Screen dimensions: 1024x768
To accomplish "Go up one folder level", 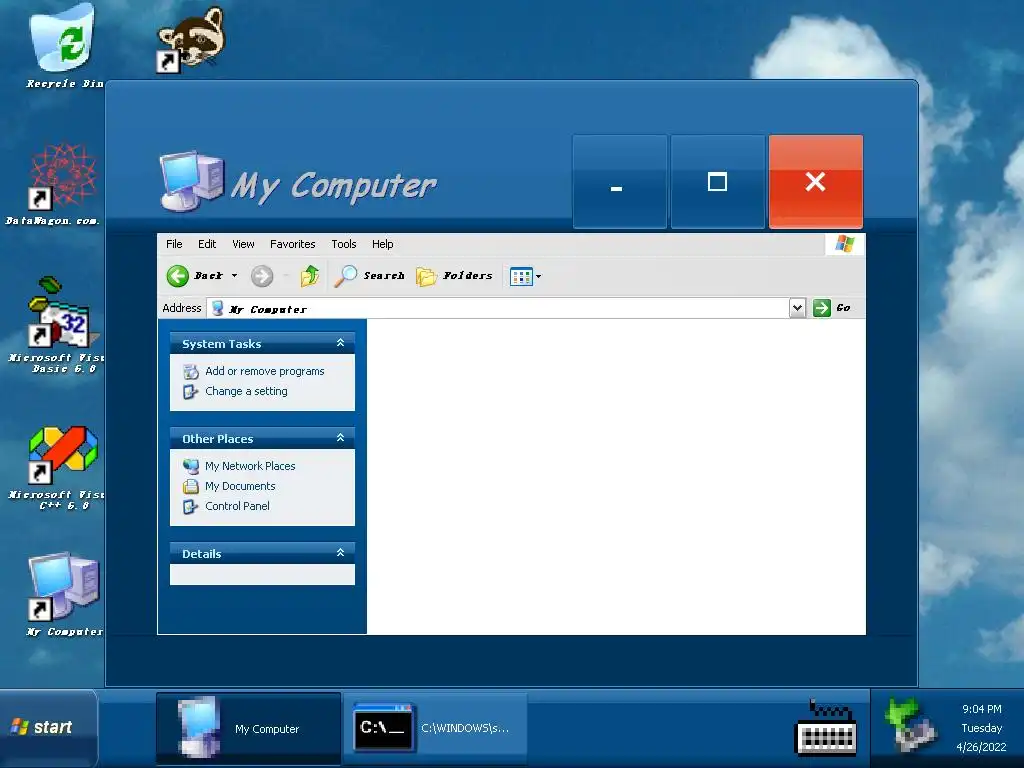I will 310,276.
